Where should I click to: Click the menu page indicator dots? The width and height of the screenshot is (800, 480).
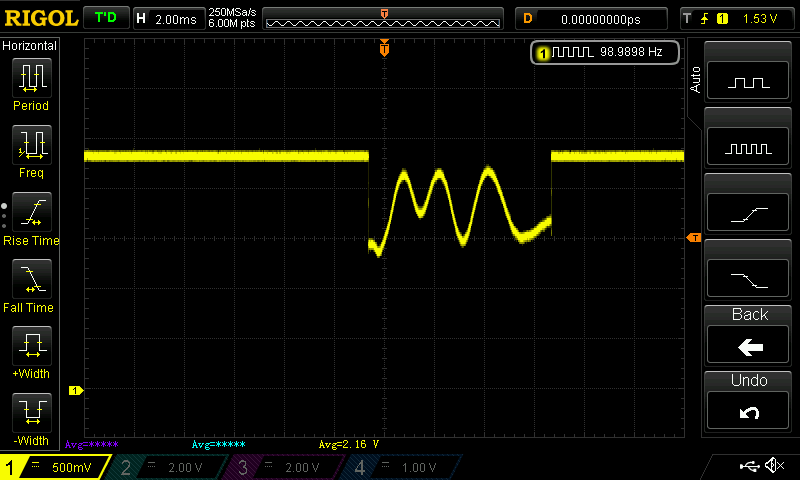click(x=4, y=216)
